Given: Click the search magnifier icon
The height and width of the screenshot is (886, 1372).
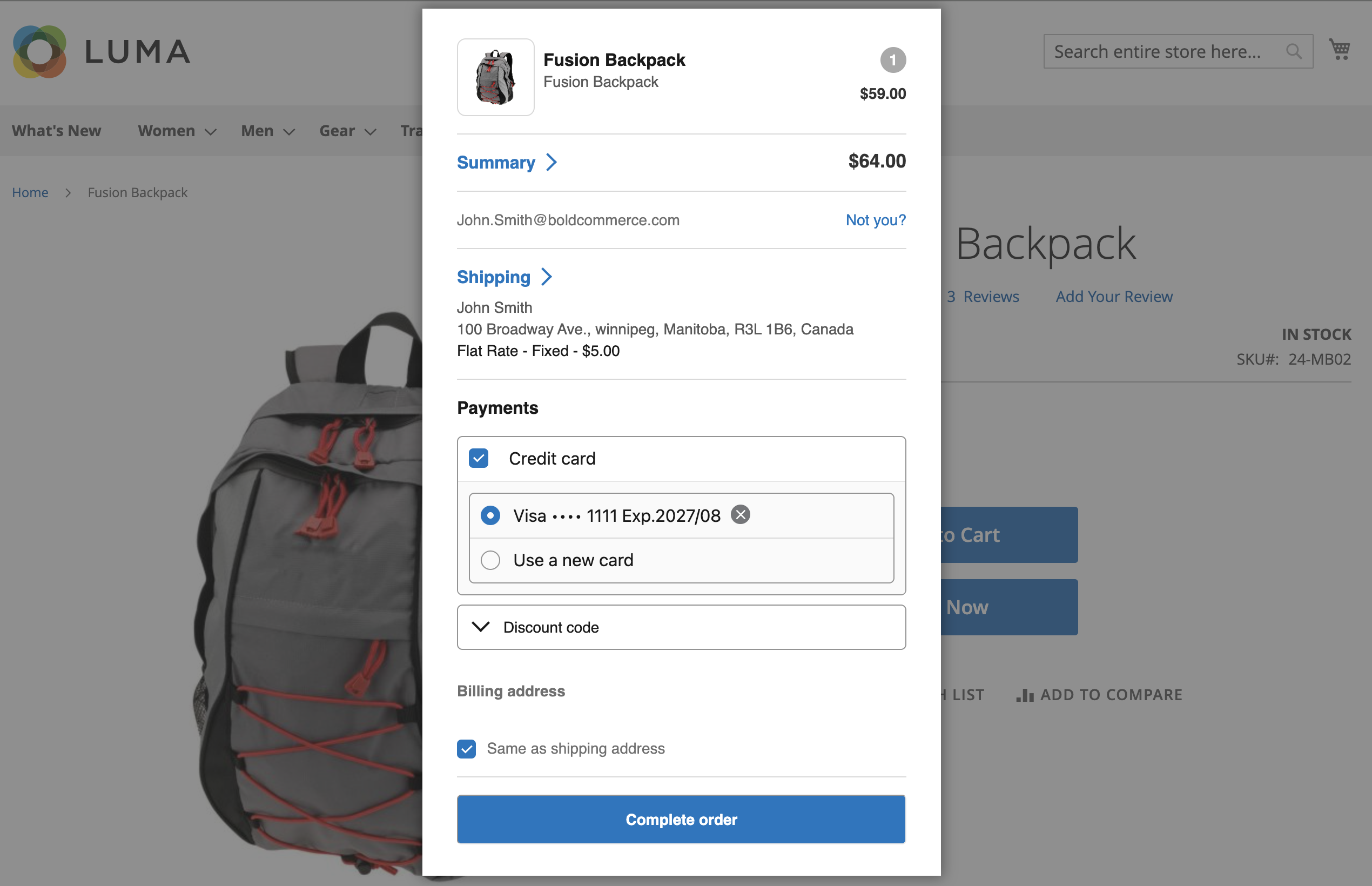Looking at the screenshot, I should point(1293,51).
